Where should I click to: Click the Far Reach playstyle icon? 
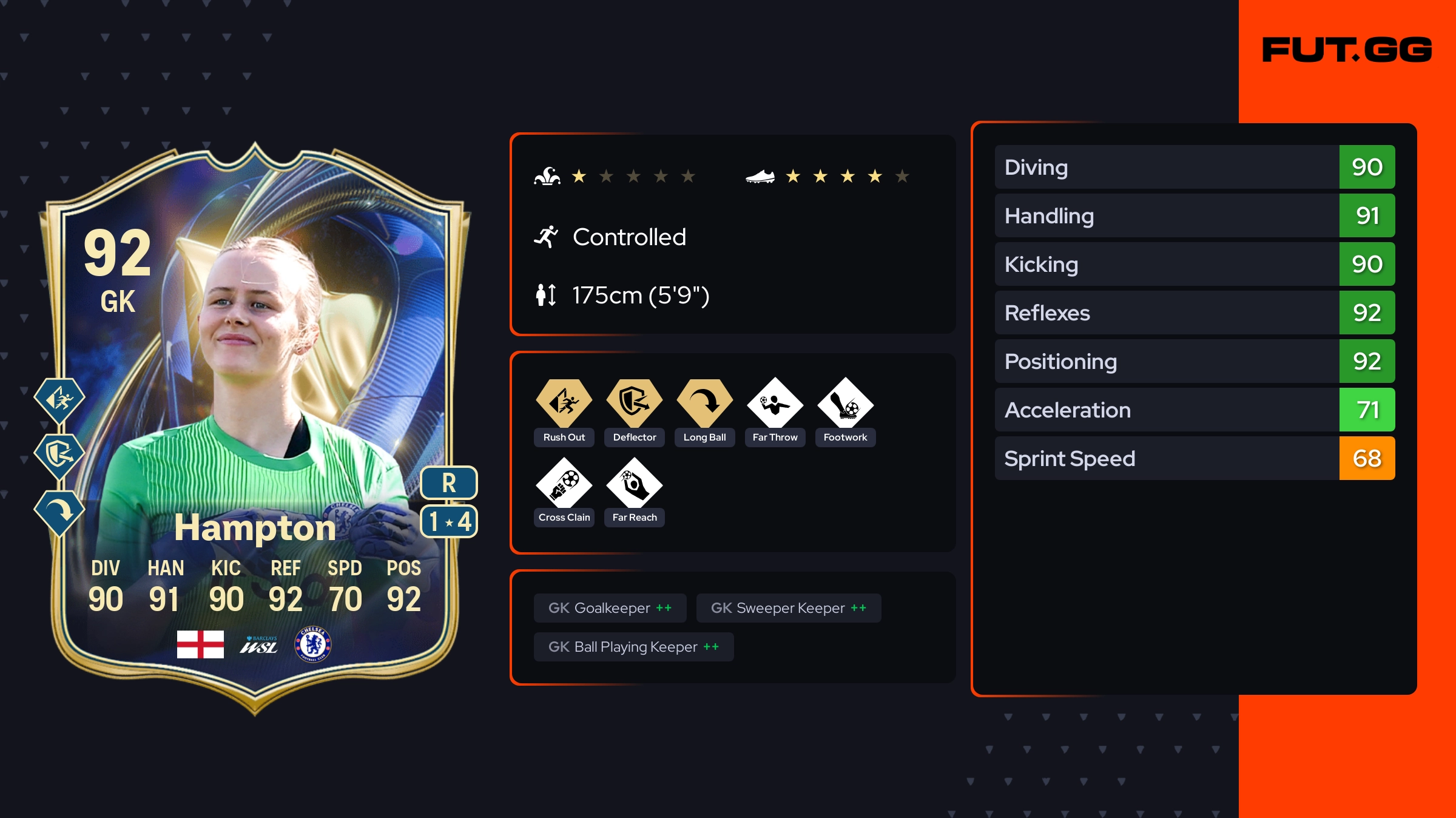[x=635, y=482]
